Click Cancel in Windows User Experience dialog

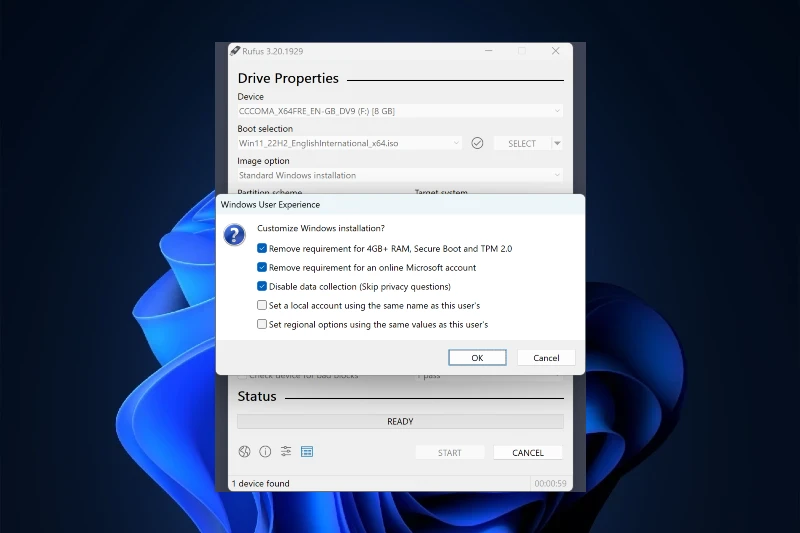pyautogui.click(x=546, y=358)
